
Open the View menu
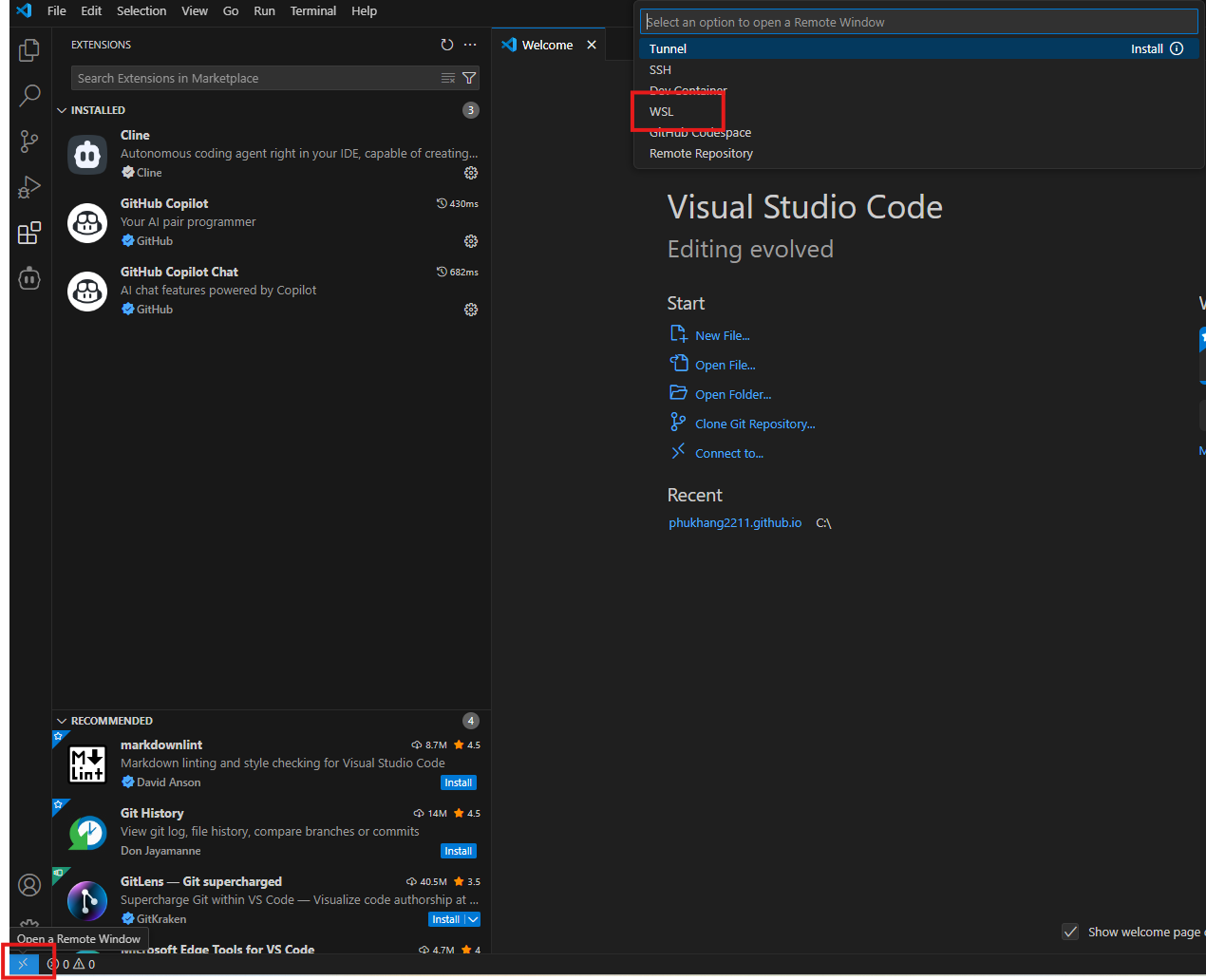tap(195, 10)
